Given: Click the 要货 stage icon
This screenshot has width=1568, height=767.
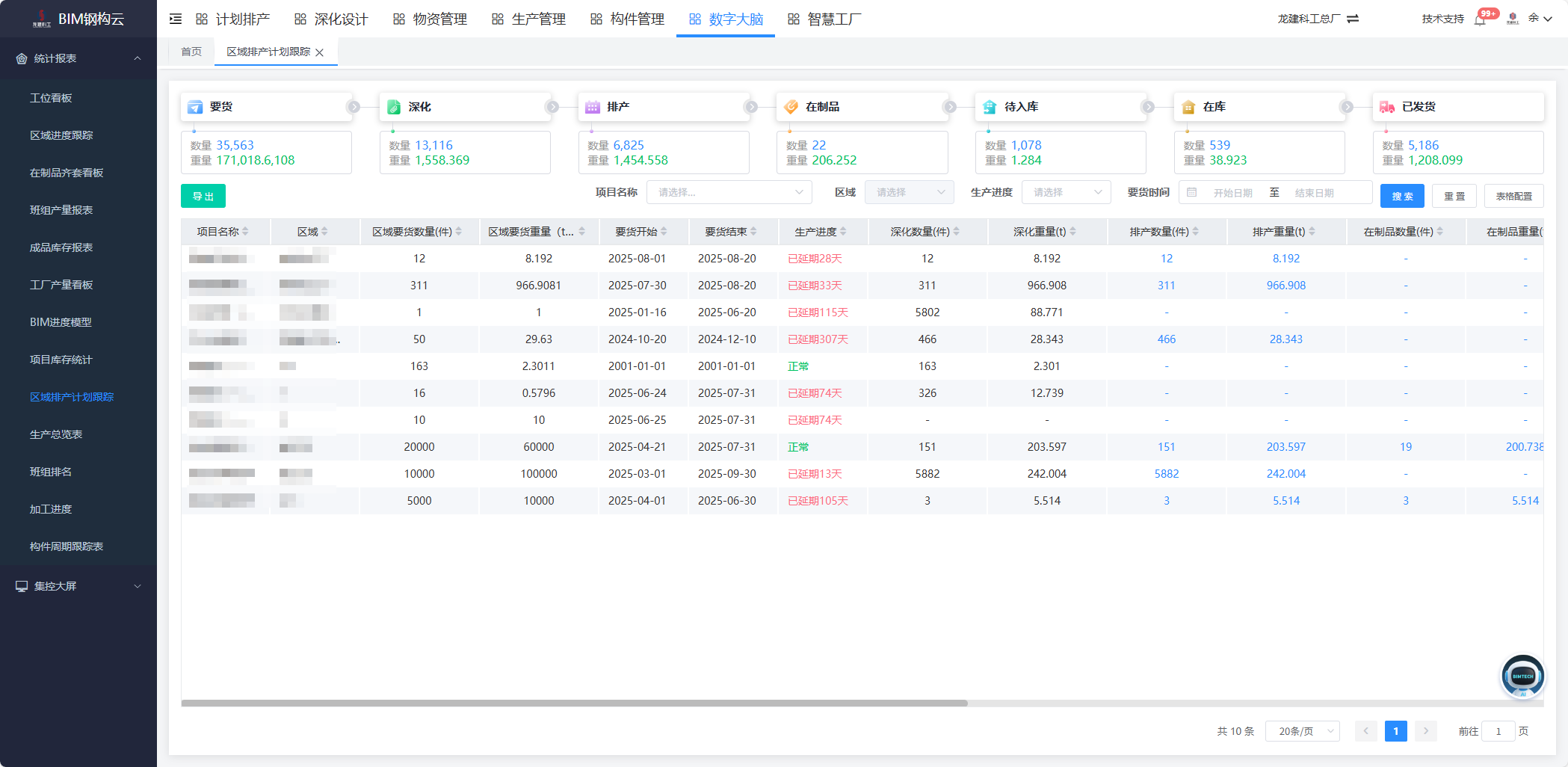Looking at the screenshot, I should pos(196,107).
